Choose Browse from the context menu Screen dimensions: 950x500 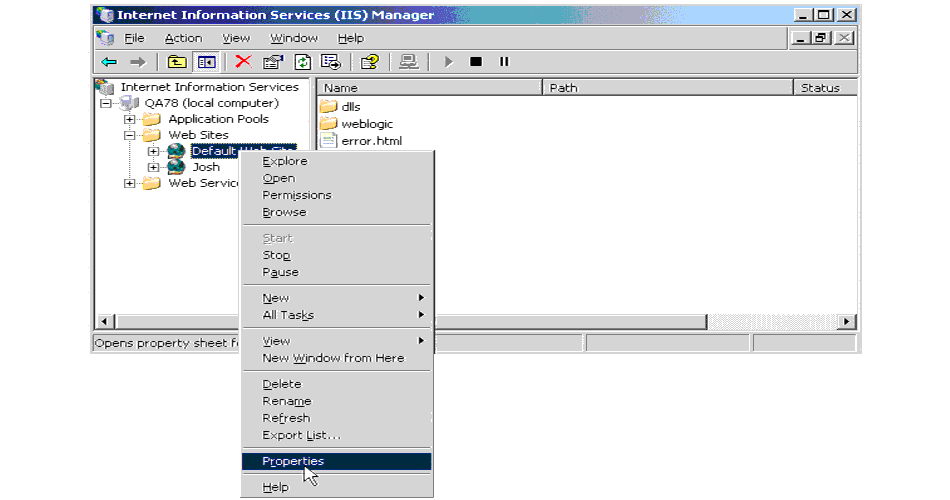point(336,212)
